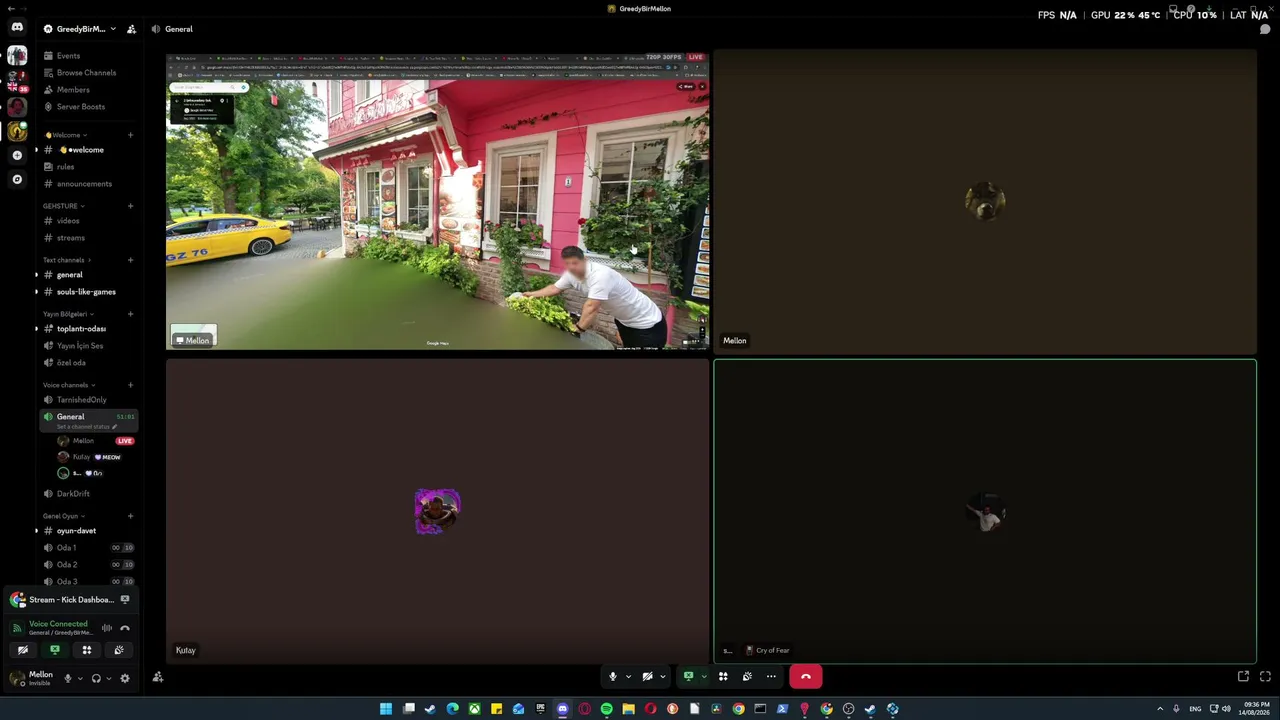Image resolution: width=1280 pixels, height=720 pixels.
Task: Click the red Disconnect call button
Action: pos(806,677)
